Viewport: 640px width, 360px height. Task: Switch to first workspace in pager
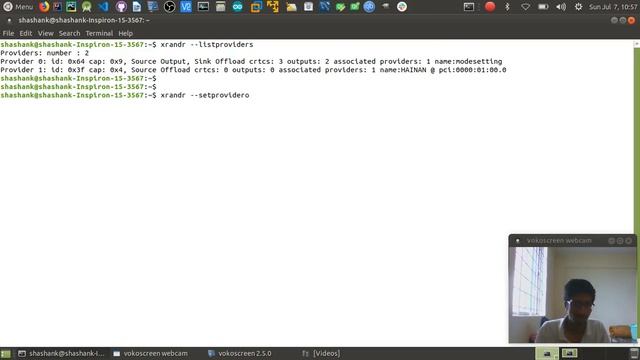pyautogui.click(x=547, y=353)
